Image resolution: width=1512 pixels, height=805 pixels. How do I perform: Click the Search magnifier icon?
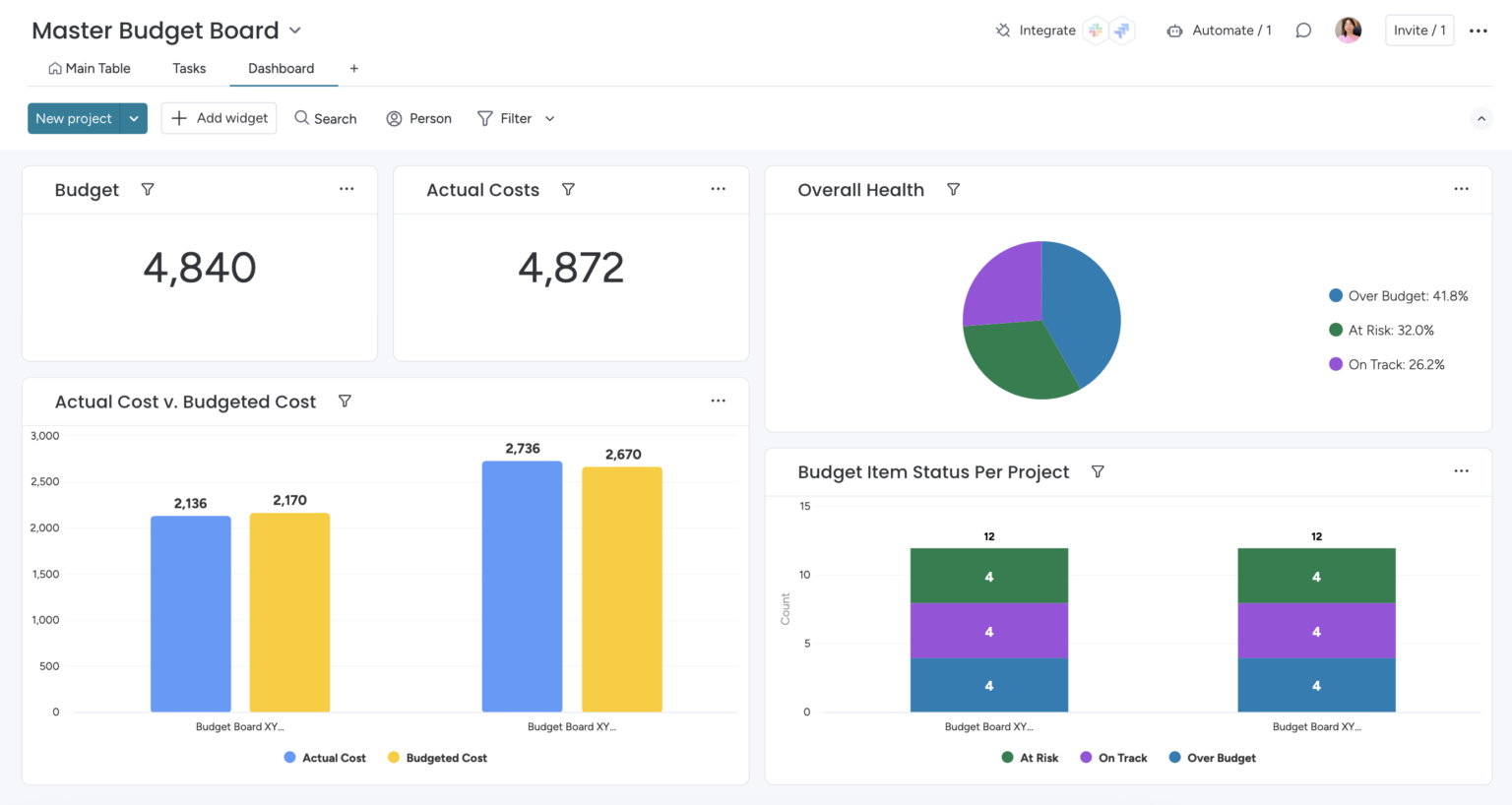point(302,118)
